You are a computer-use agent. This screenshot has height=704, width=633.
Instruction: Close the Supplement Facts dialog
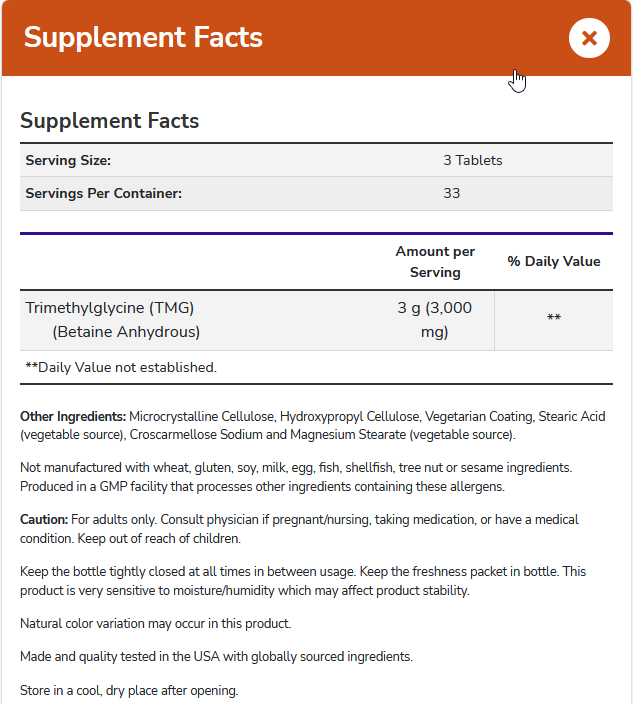(589, 38)
